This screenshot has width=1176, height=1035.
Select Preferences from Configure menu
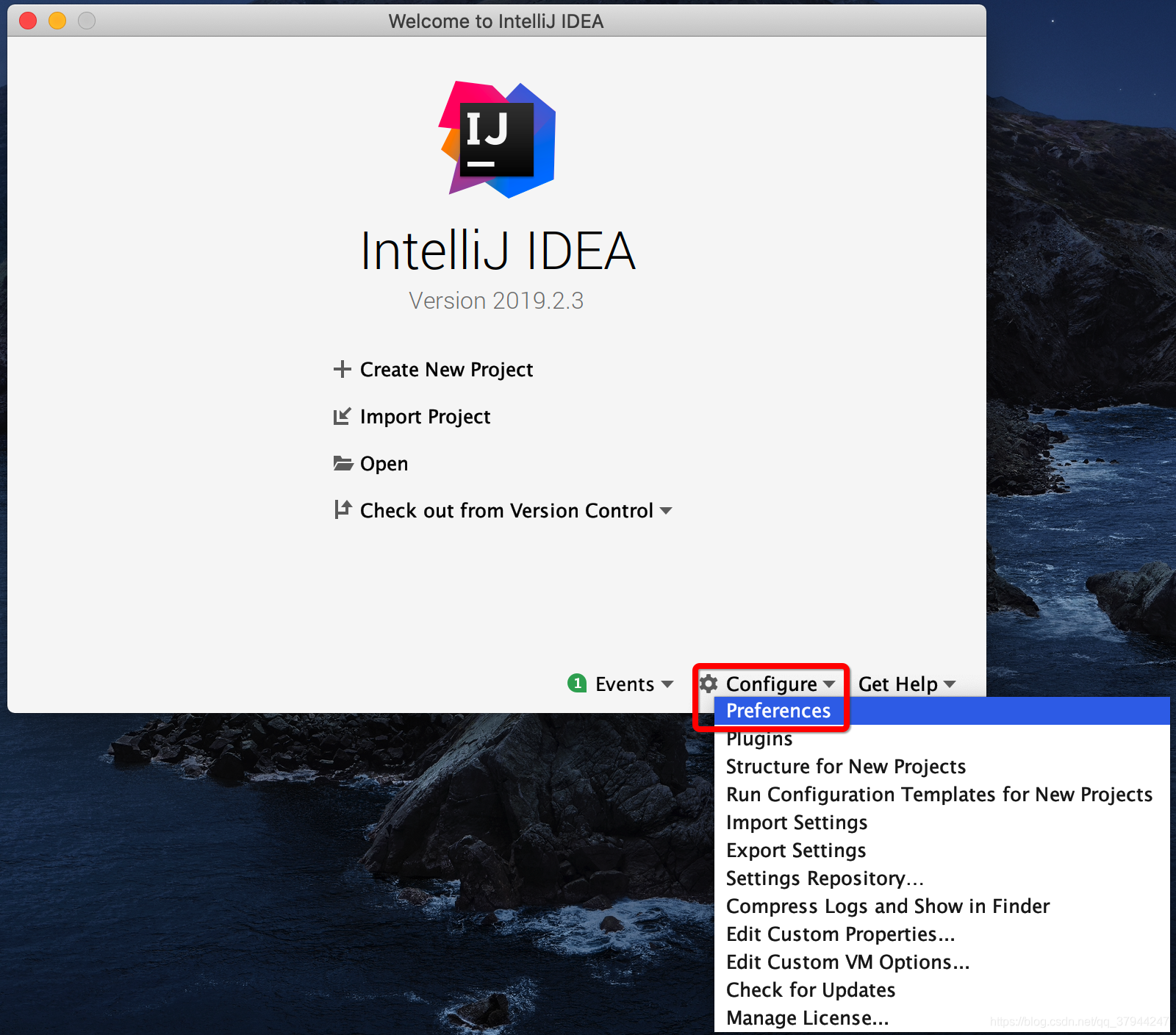click(942, 711)
